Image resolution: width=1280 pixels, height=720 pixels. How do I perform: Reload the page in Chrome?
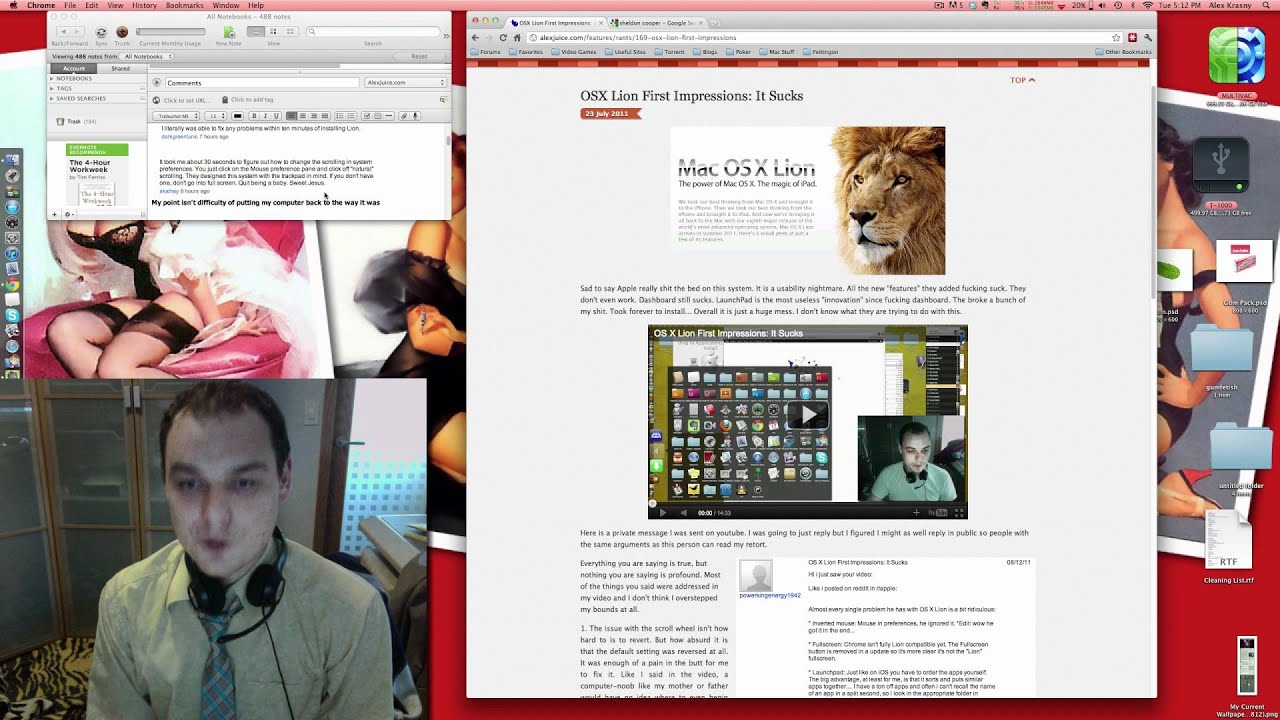pyautogui.click(x=503, y=37)
